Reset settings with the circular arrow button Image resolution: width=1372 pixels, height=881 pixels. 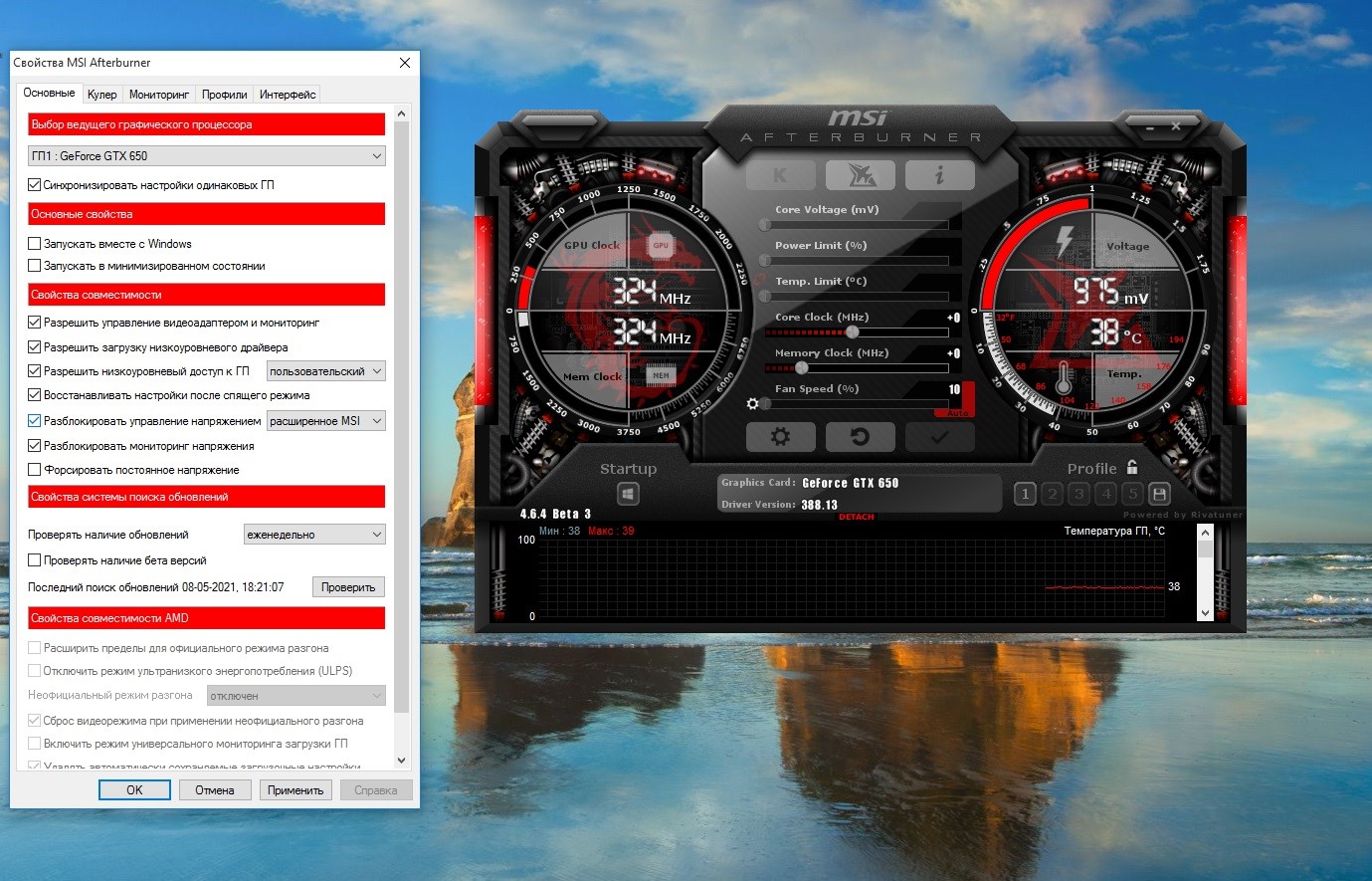(x=861, y=437)
